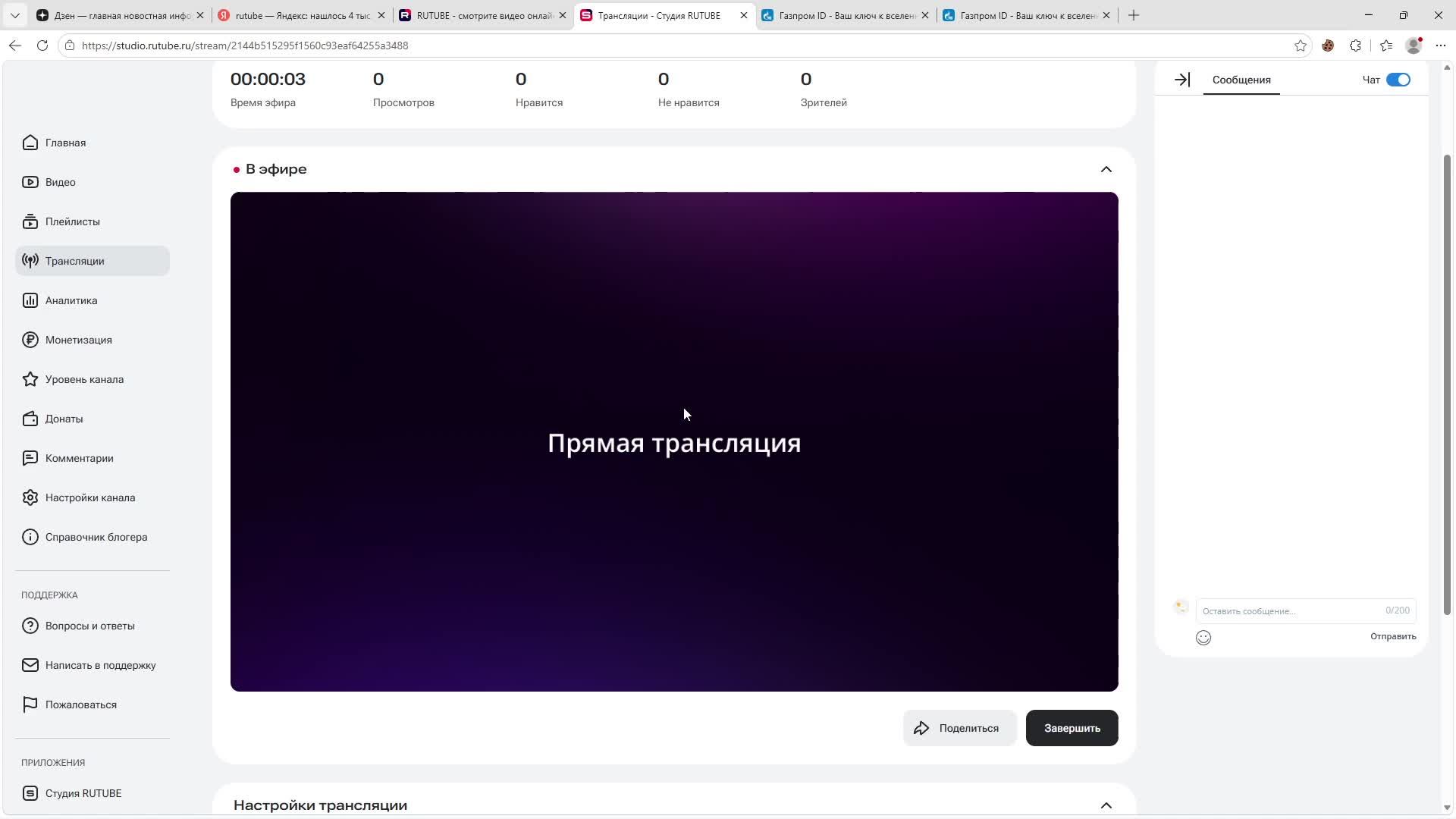Click the browser address bar URL
Screen dimensions: 1456x819
(245, 45)
